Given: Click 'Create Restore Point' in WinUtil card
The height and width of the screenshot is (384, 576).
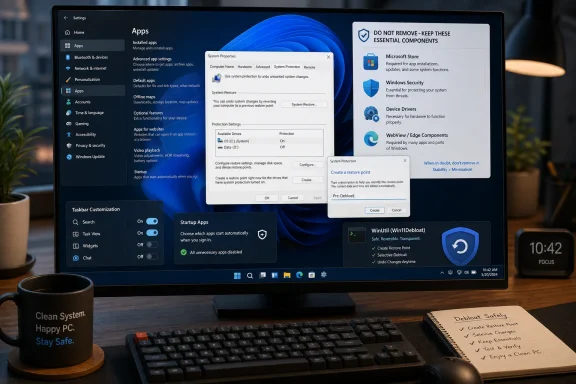Looking at the screenshot, I should pos(393,248).
